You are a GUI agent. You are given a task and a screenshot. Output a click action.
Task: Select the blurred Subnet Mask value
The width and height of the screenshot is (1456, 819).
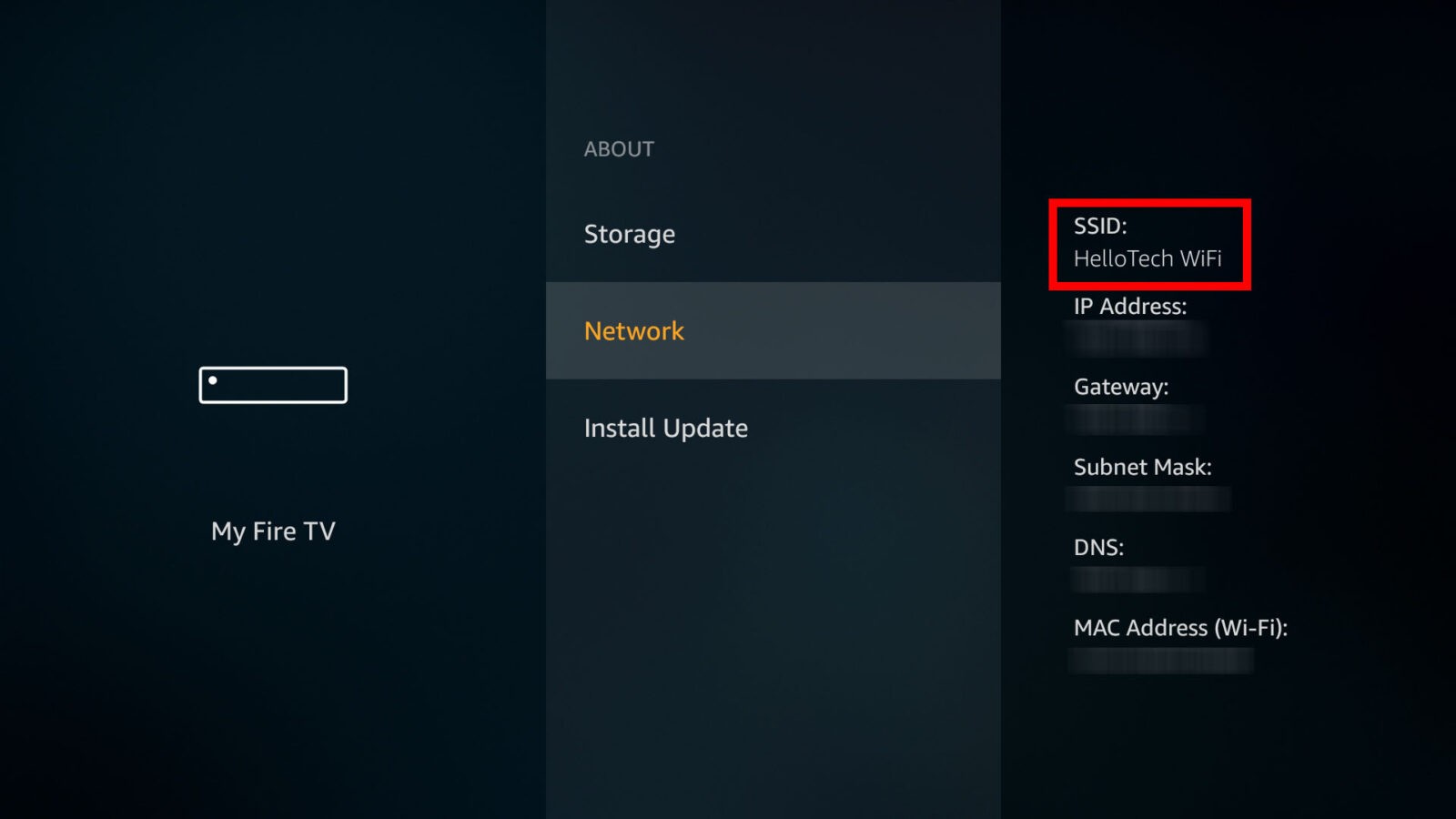pyautogui.click(x=1148, y=499)
